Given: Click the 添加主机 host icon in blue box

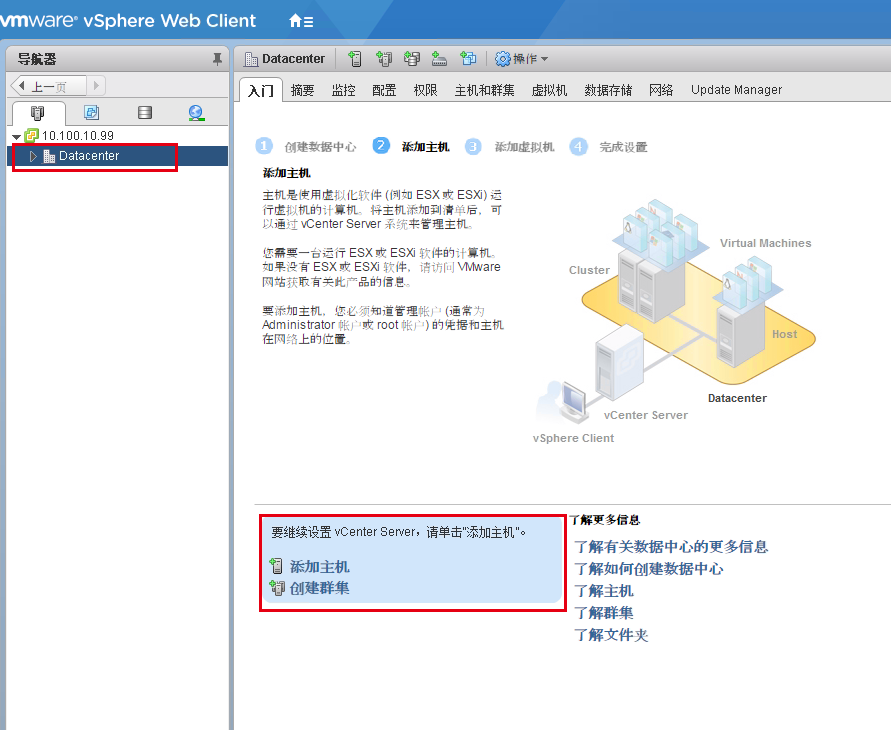Looking at the screenshot, I should (276, 566).
